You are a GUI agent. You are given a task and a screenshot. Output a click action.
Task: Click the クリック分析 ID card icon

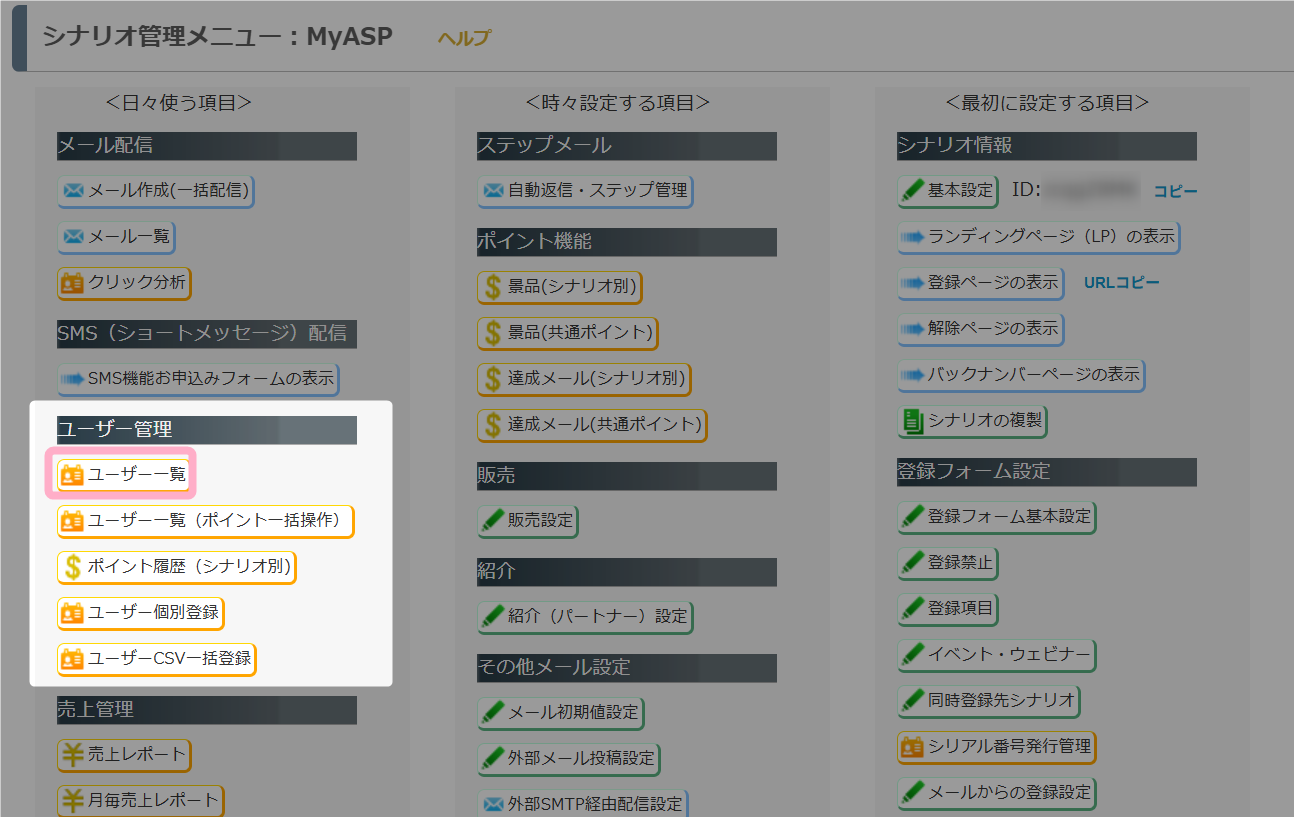pos(73,283)
